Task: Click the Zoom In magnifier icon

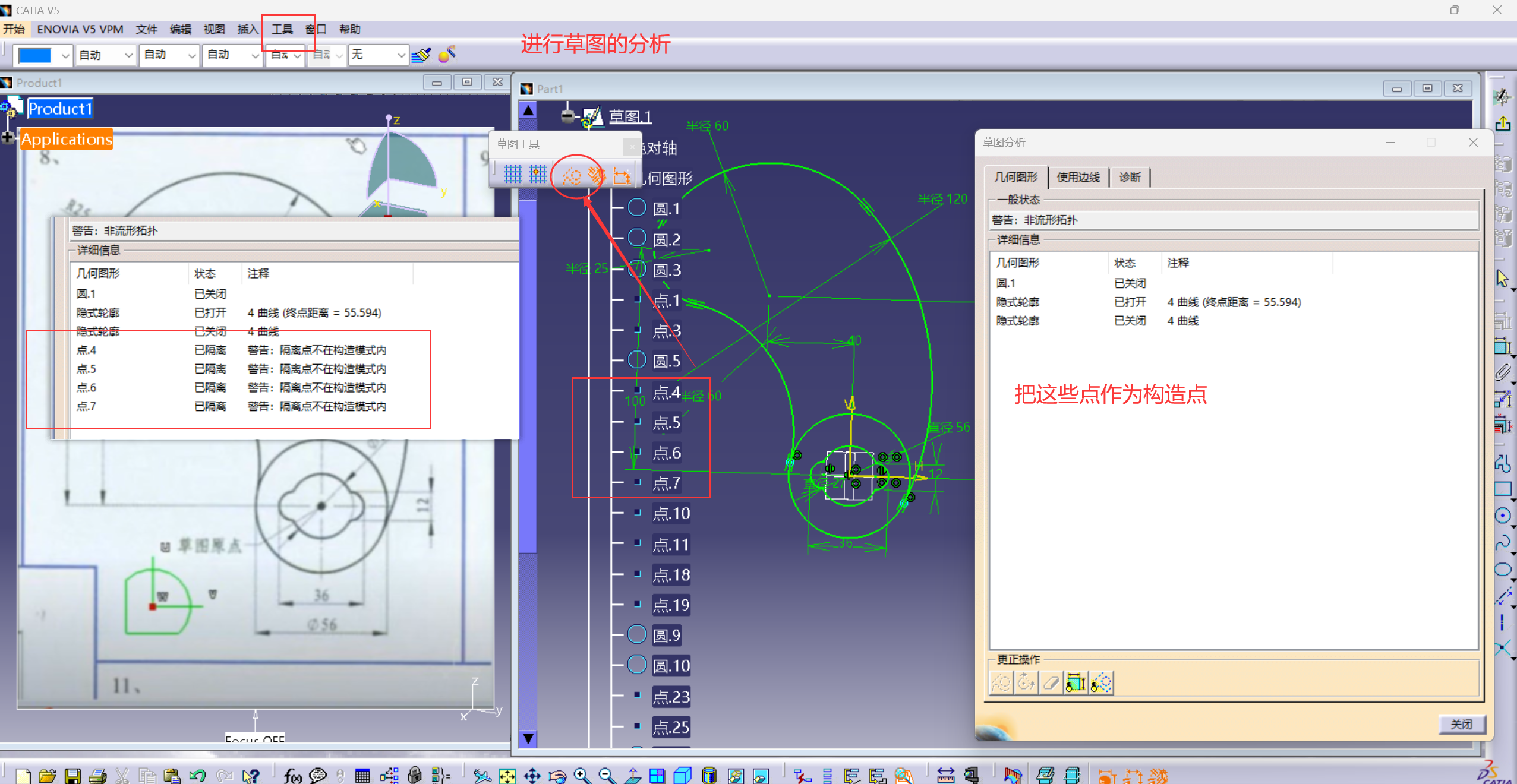Action: 582,776
